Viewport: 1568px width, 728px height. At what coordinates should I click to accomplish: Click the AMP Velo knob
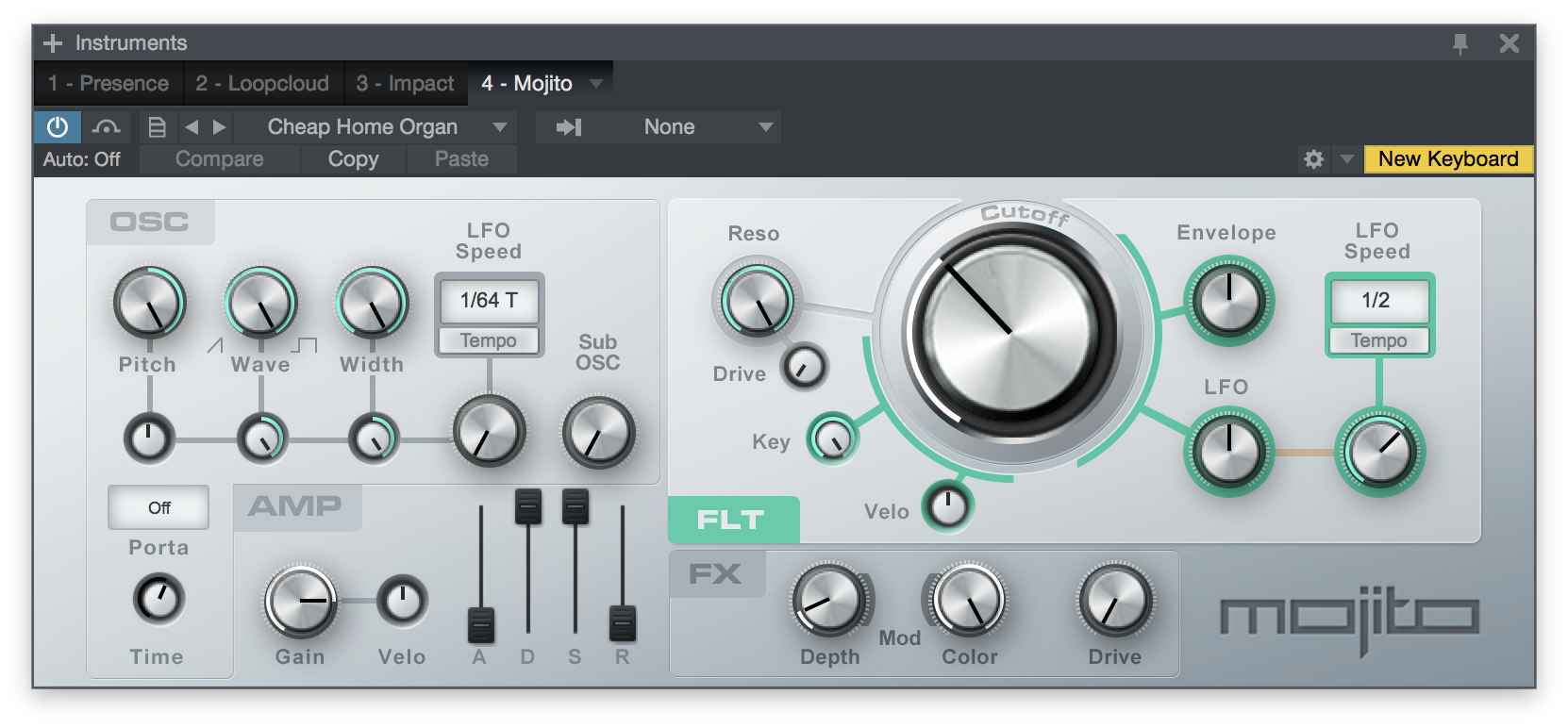(402, 601)
